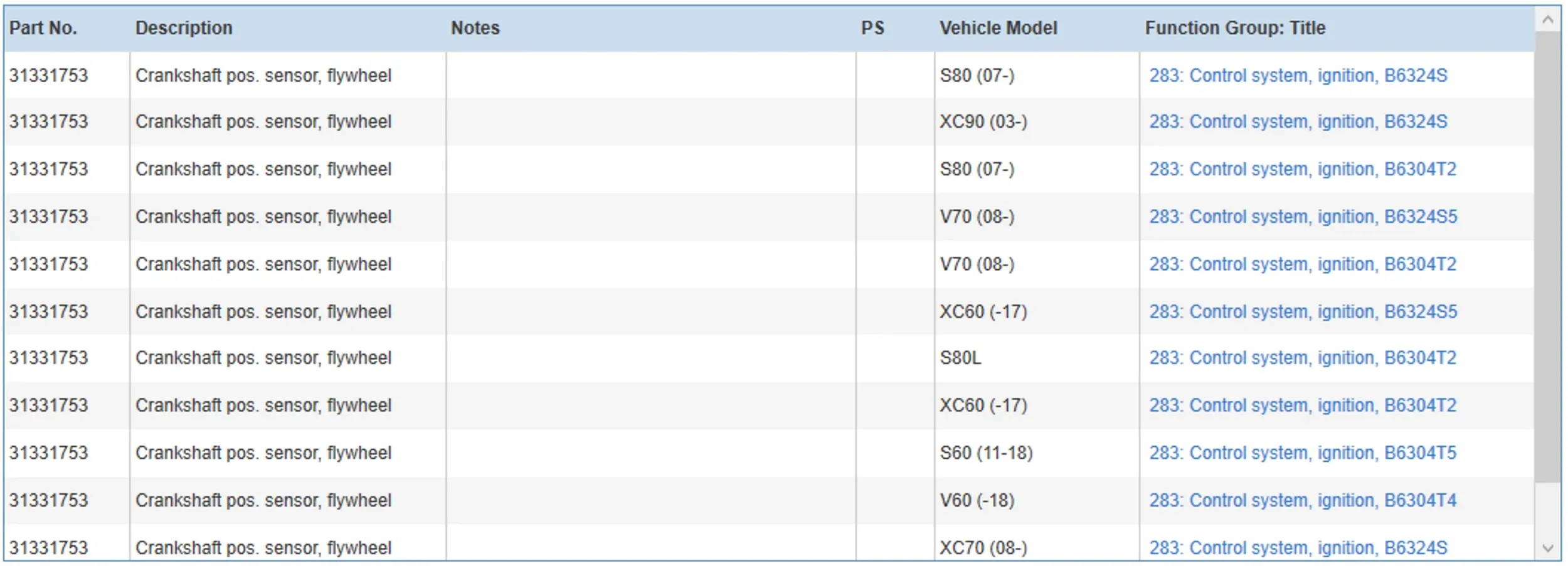Open the B6304T2 link for XC60 (-17)
Image resolution: width=1568 pixels, height=566 pixels.
pyautogui.click(x=1302, y=406)
